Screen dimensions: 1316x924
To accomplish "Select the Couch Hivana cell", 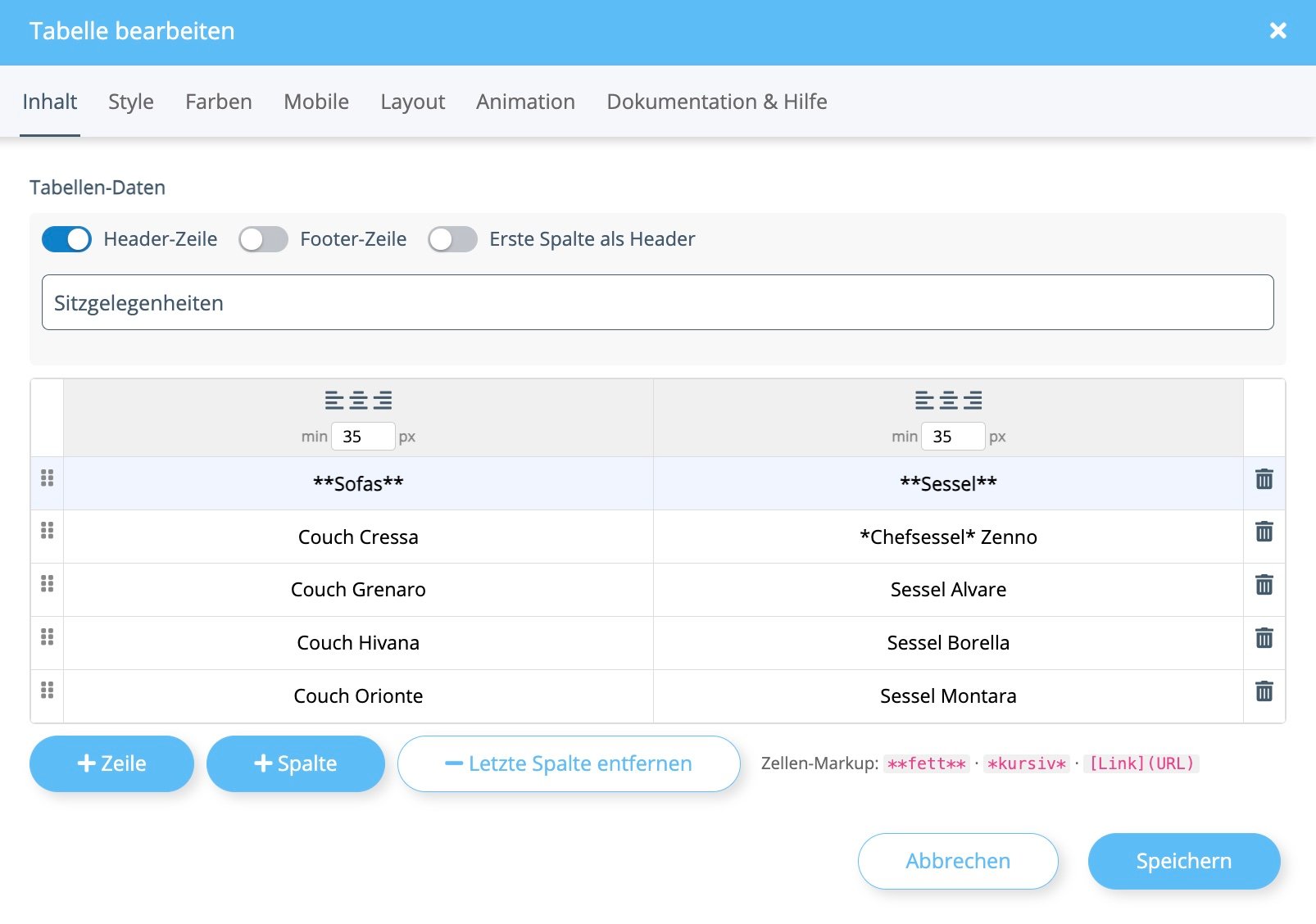I will tap(358, 643).
